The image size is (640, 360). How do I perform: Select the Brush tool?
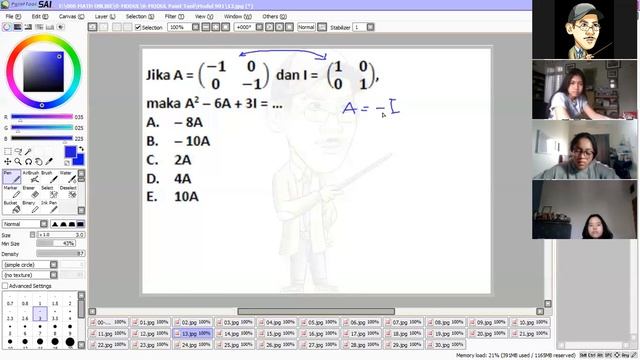pyautogui.click(x=49, y=177)
